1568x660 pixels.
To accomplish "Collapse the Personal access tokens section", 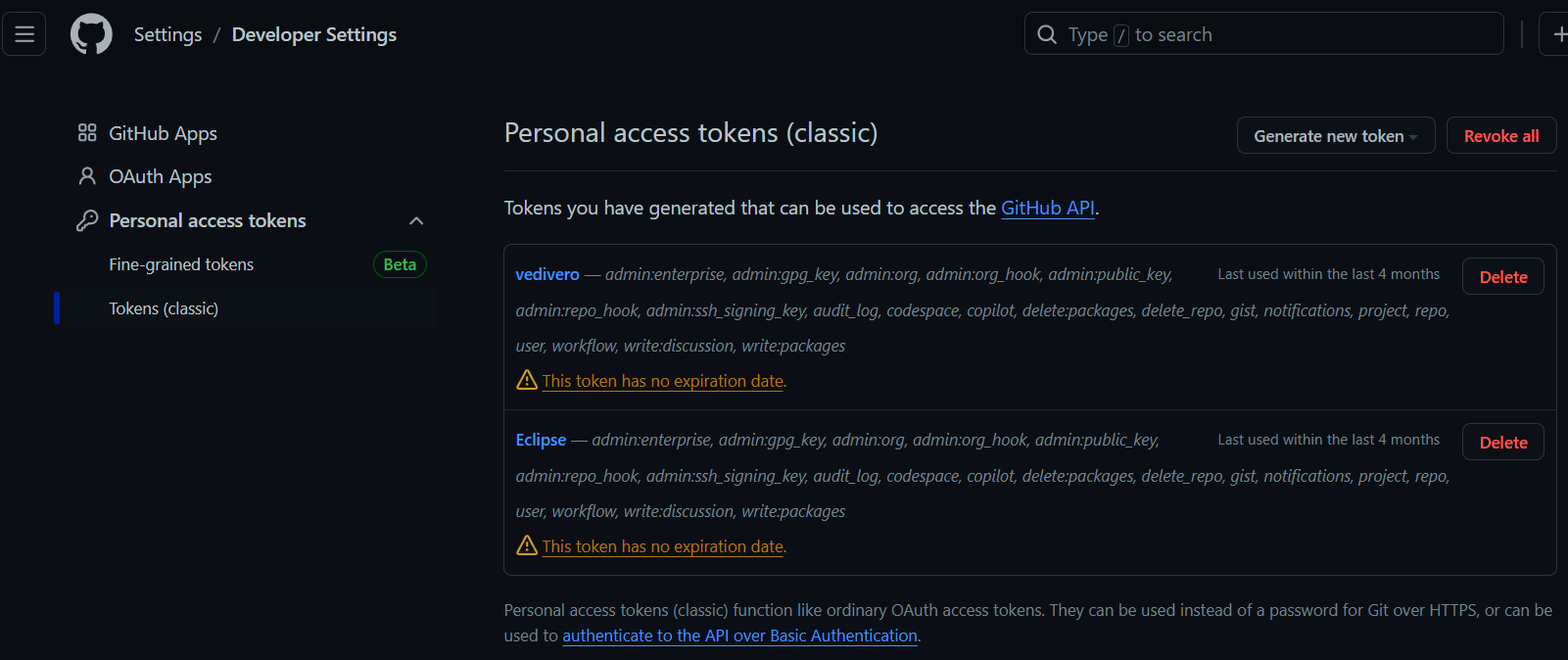I will pyautogui.click(x=416, y=221).
